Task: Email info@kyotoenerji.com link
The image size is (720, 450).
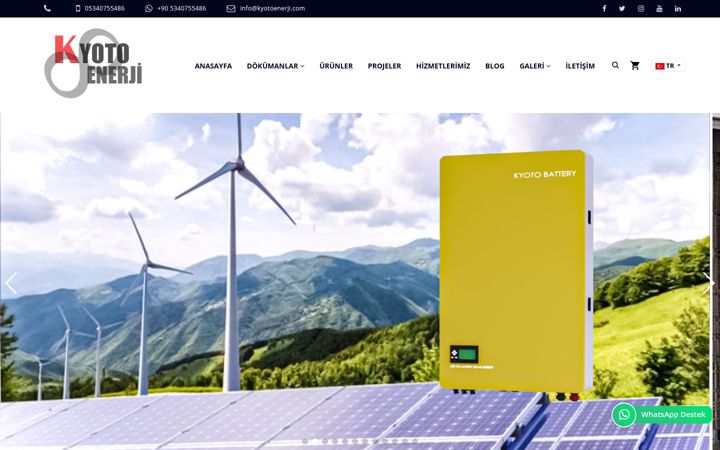Action: point(272,8)
